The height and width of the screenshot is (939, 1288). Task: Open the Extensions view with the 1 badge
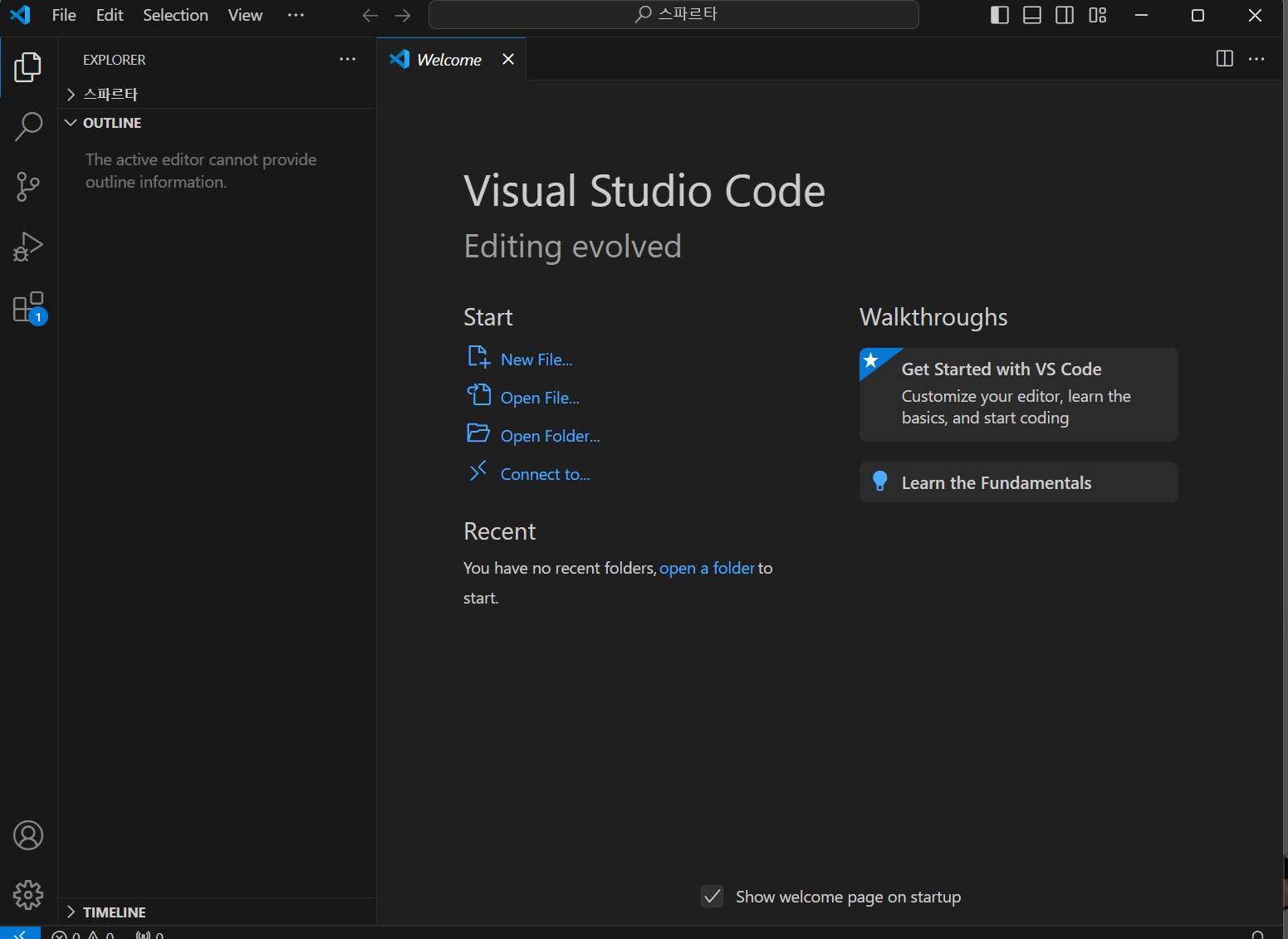28,307
